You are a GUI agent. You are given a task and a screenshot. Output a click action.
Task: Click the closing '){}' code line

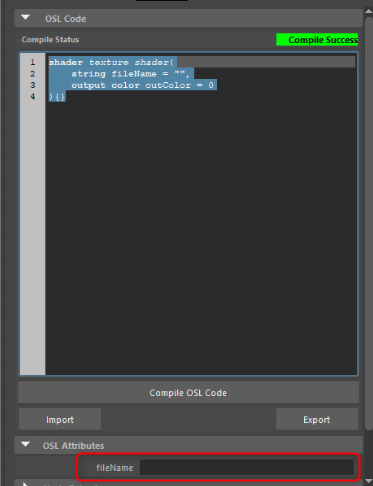[57, 97]
